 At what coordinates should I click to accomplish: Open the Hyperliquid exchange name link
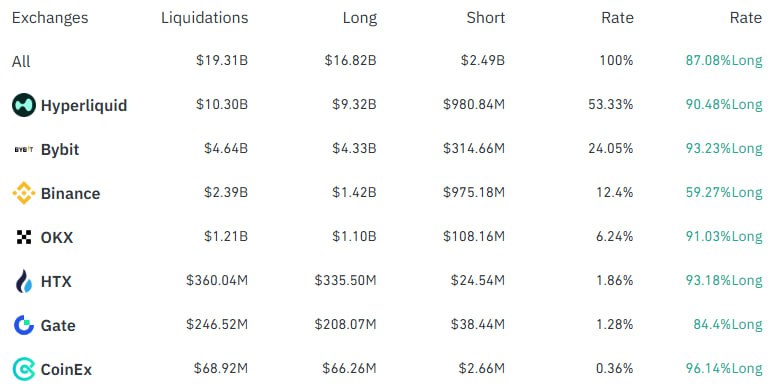pos(84,105)
